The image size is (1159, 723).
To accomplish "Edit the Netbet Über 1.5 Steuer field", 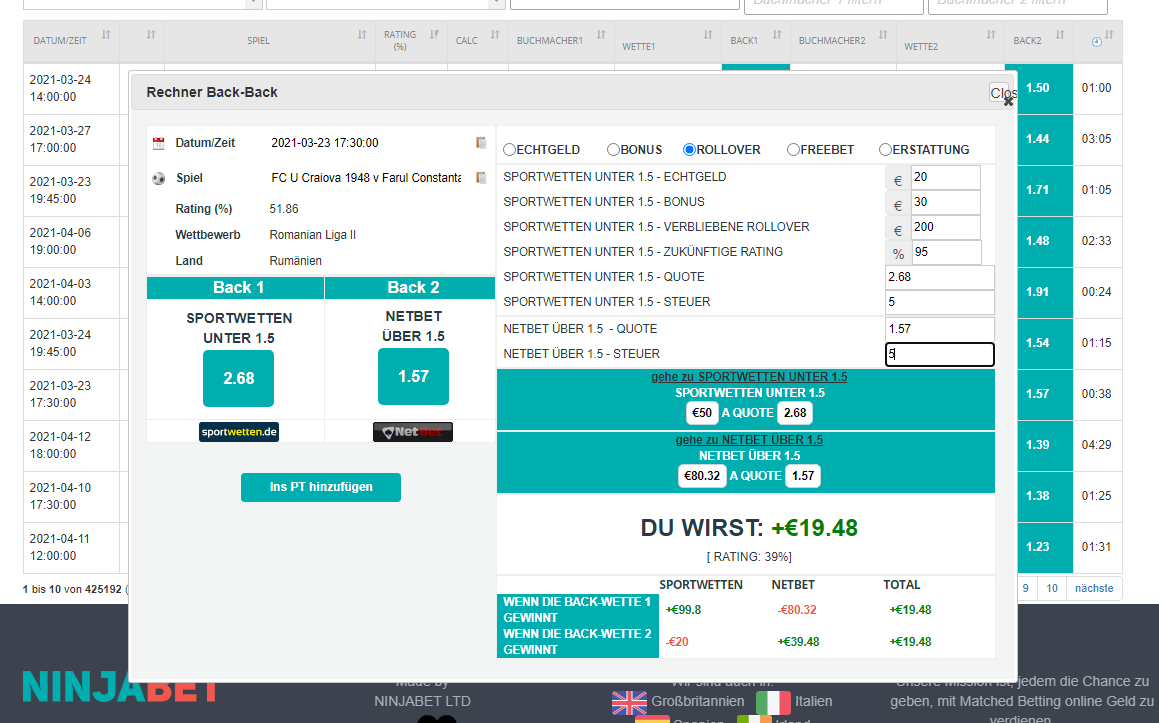I will 939,354.
